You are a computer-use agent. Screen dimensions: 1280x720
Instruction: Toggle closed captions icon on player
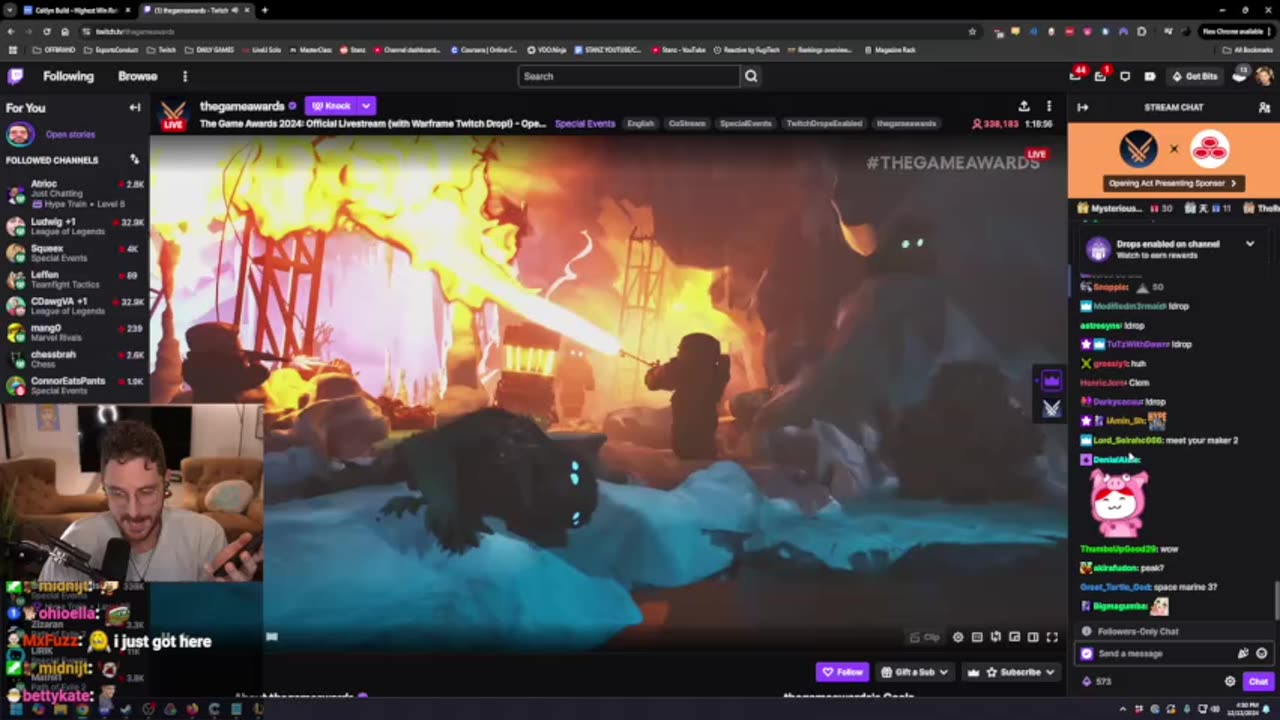977,637
